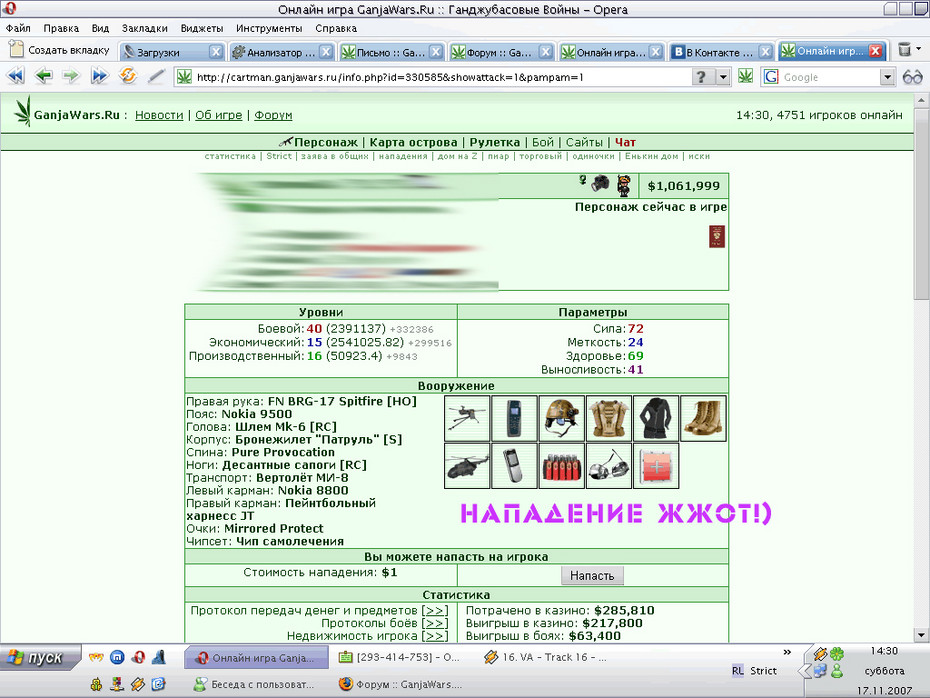Open the Об игре link
The image size is (930, 698).
point(219,115)
